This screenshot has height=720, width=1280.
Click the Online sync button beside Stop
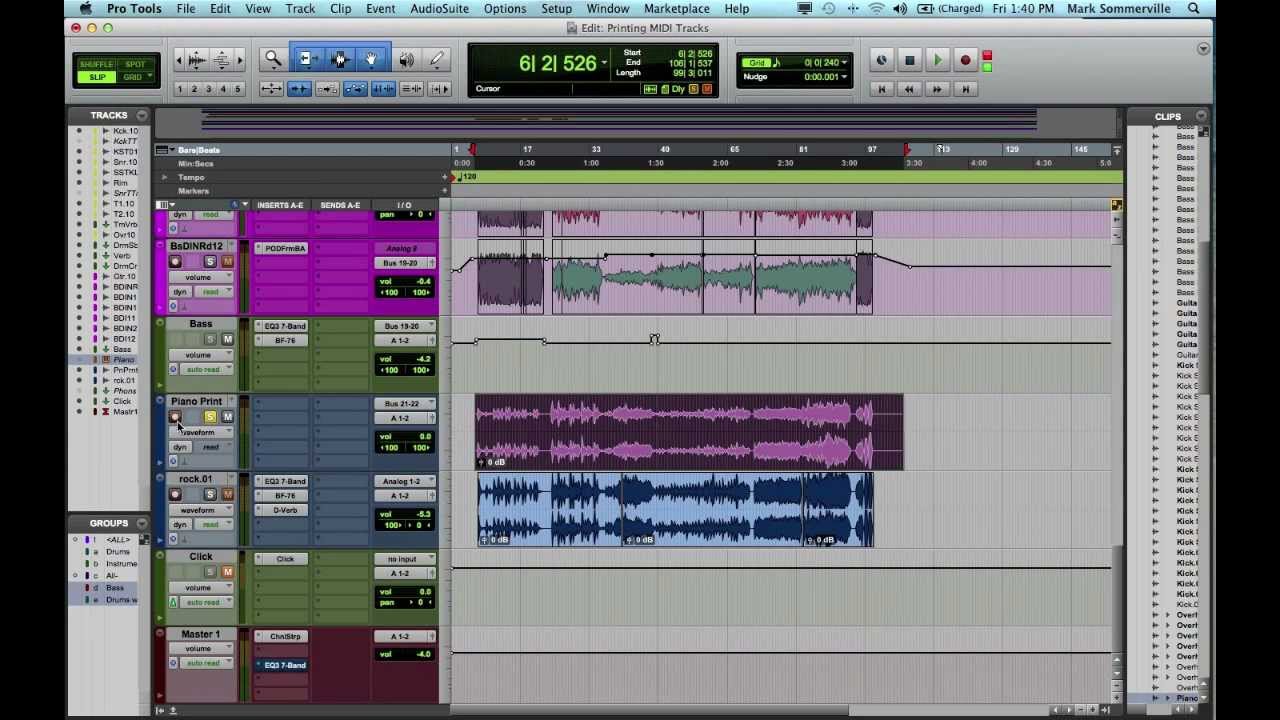(881, 61)
